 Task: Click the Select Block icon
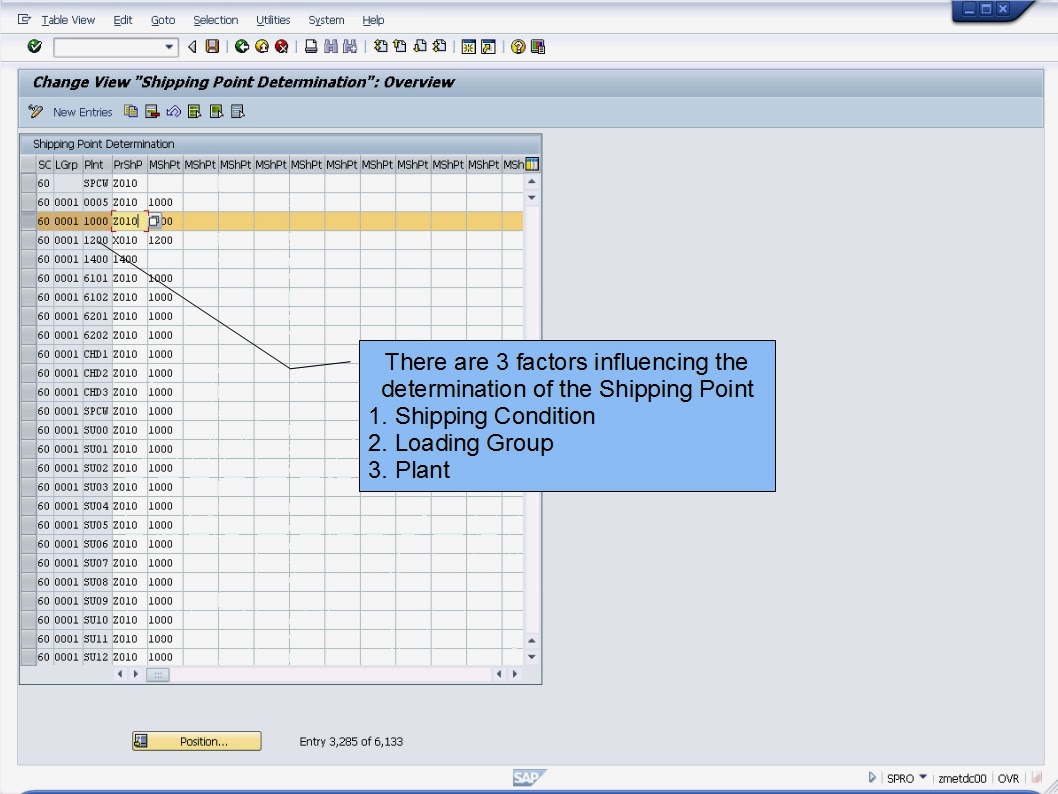pos(216,111)
